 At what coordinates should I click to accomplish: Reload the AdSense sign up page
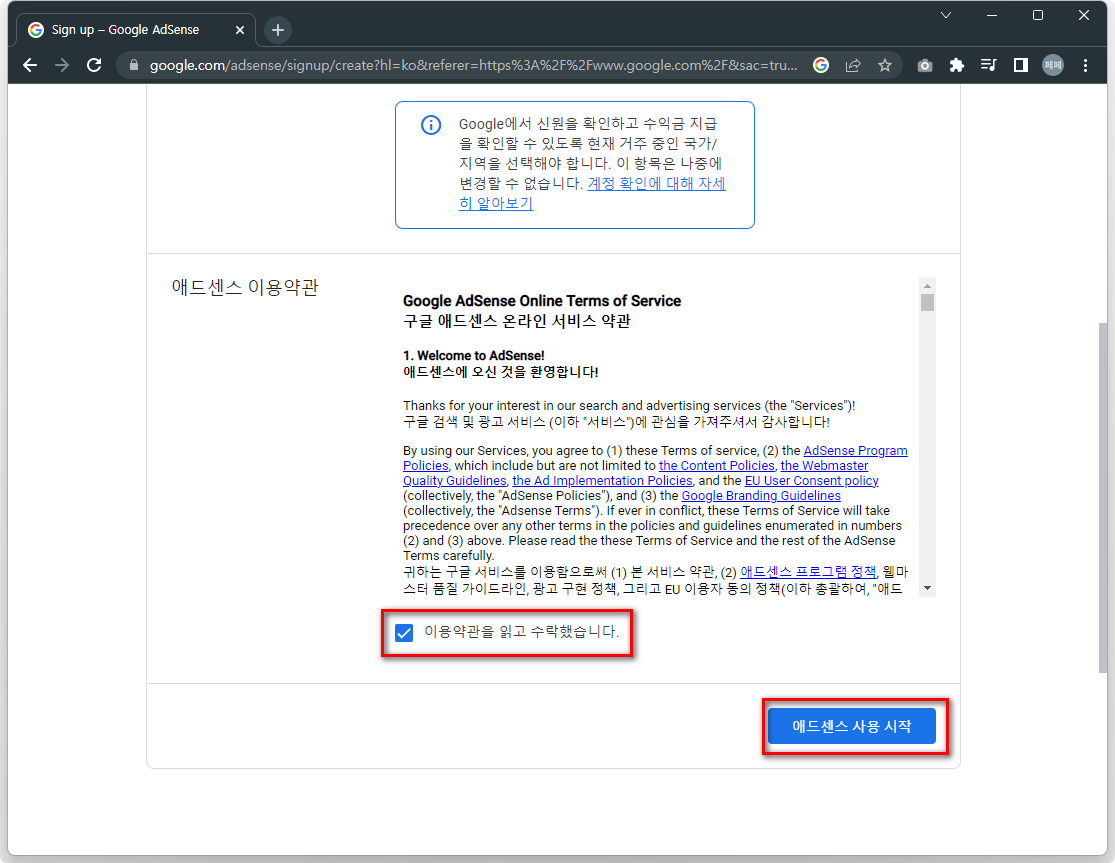click(94, 65)
